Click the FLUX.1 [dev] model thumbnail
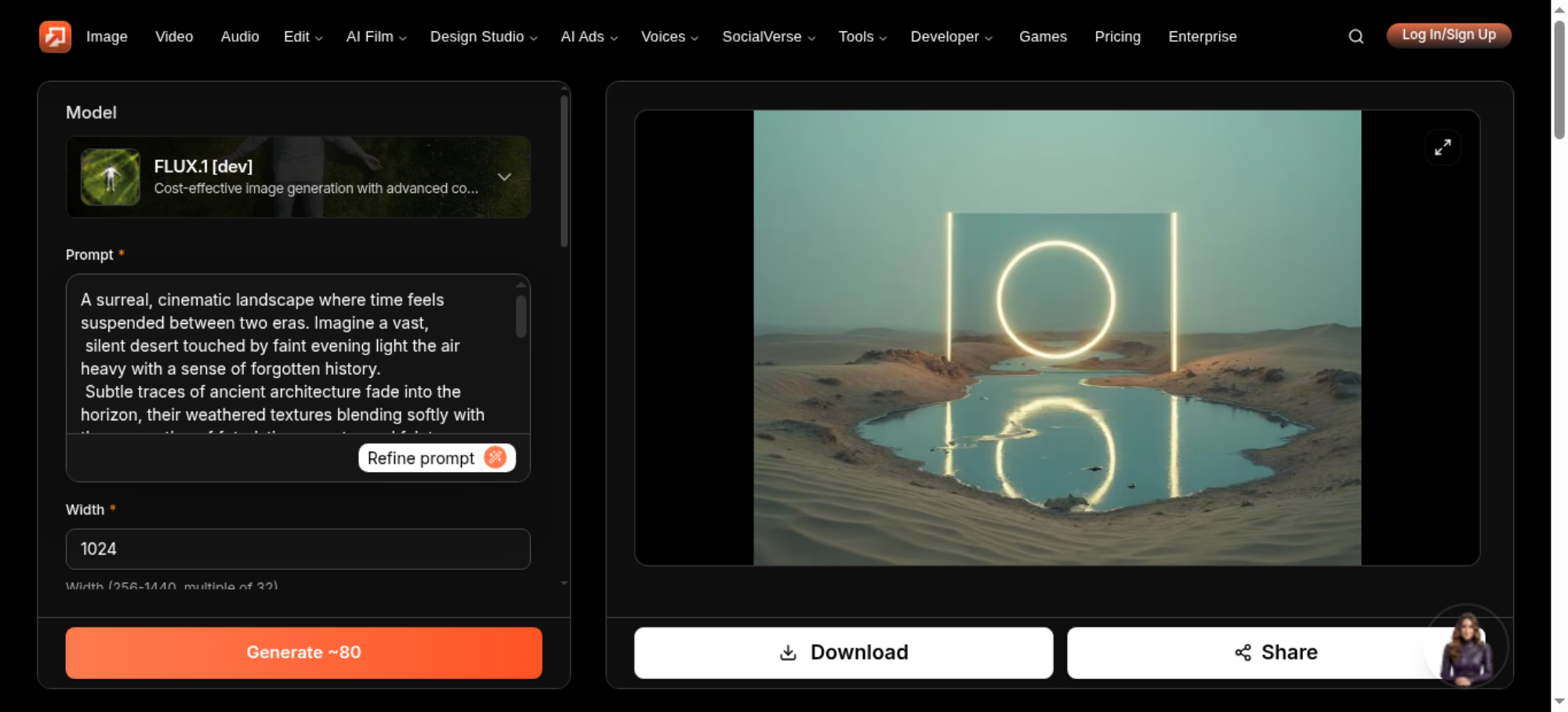 click(111, 177)
